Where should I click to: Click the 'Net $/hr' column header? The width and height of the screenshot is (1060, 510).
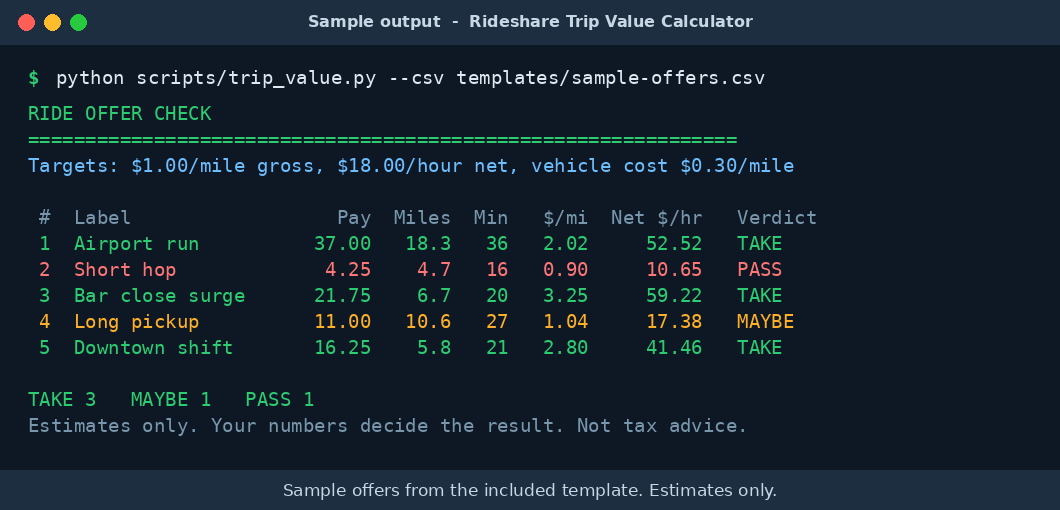click(656, 218)
